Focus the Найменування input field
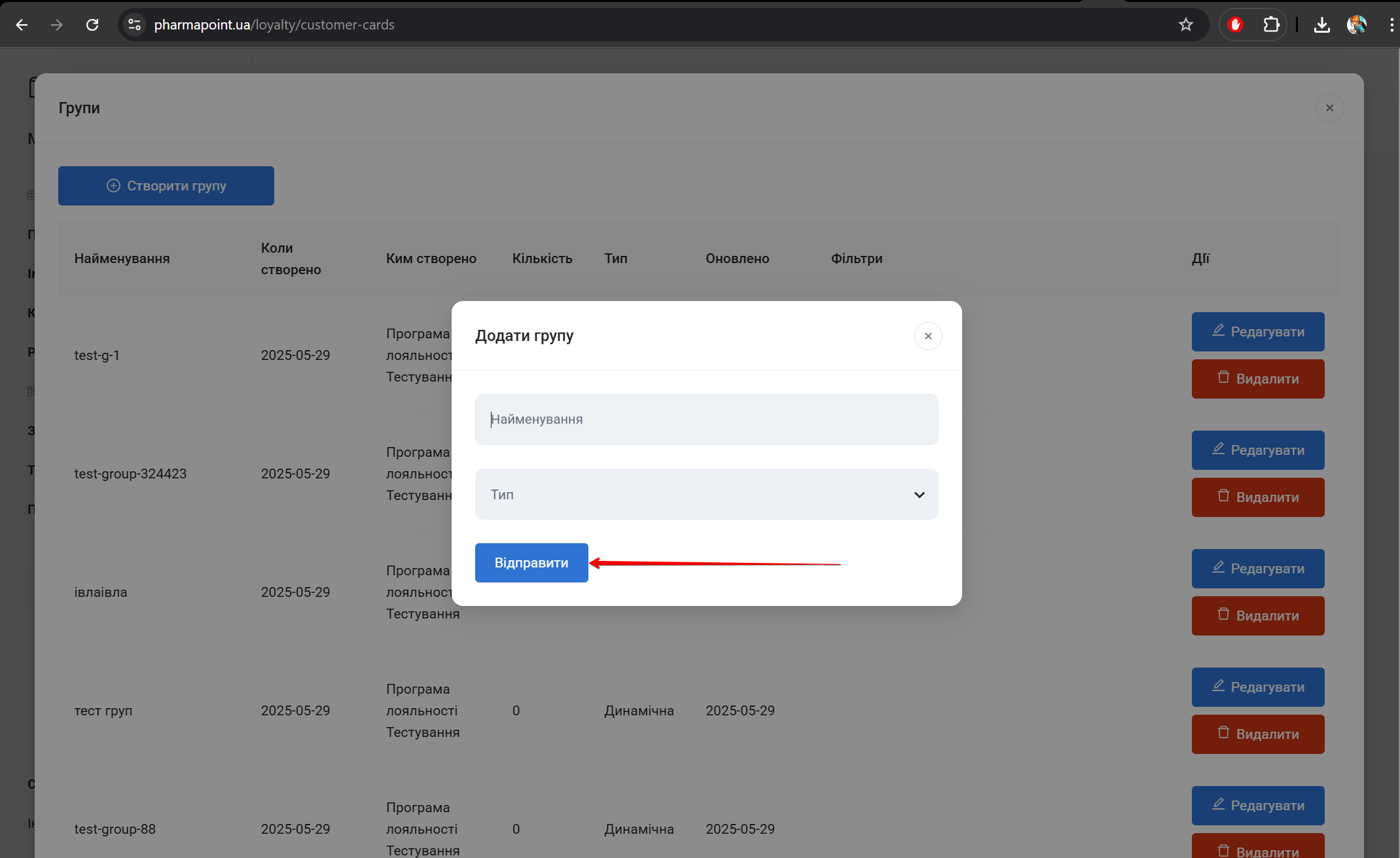 706,420
